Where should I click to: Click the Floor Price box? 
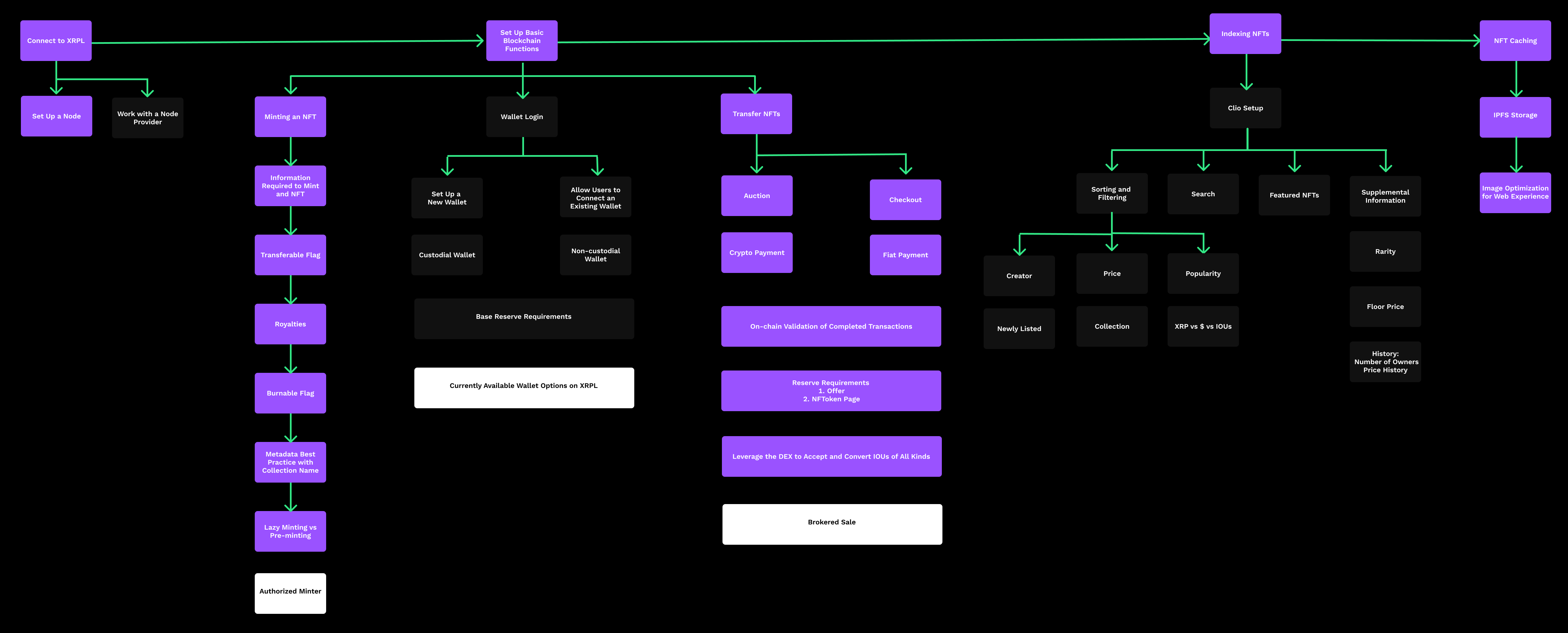[1385, 307]
